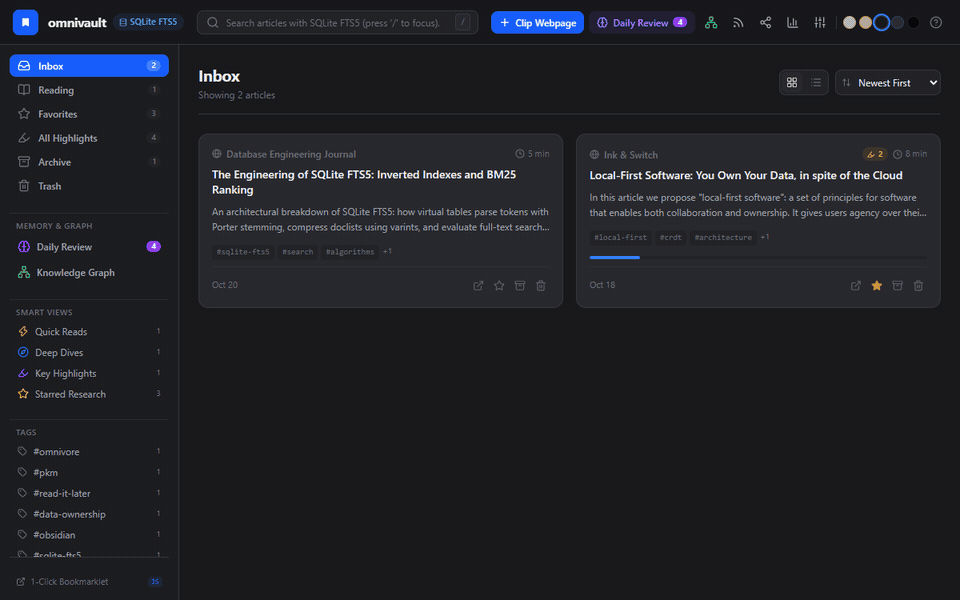Open Favorites in sidebar

[x=89, y=114]
